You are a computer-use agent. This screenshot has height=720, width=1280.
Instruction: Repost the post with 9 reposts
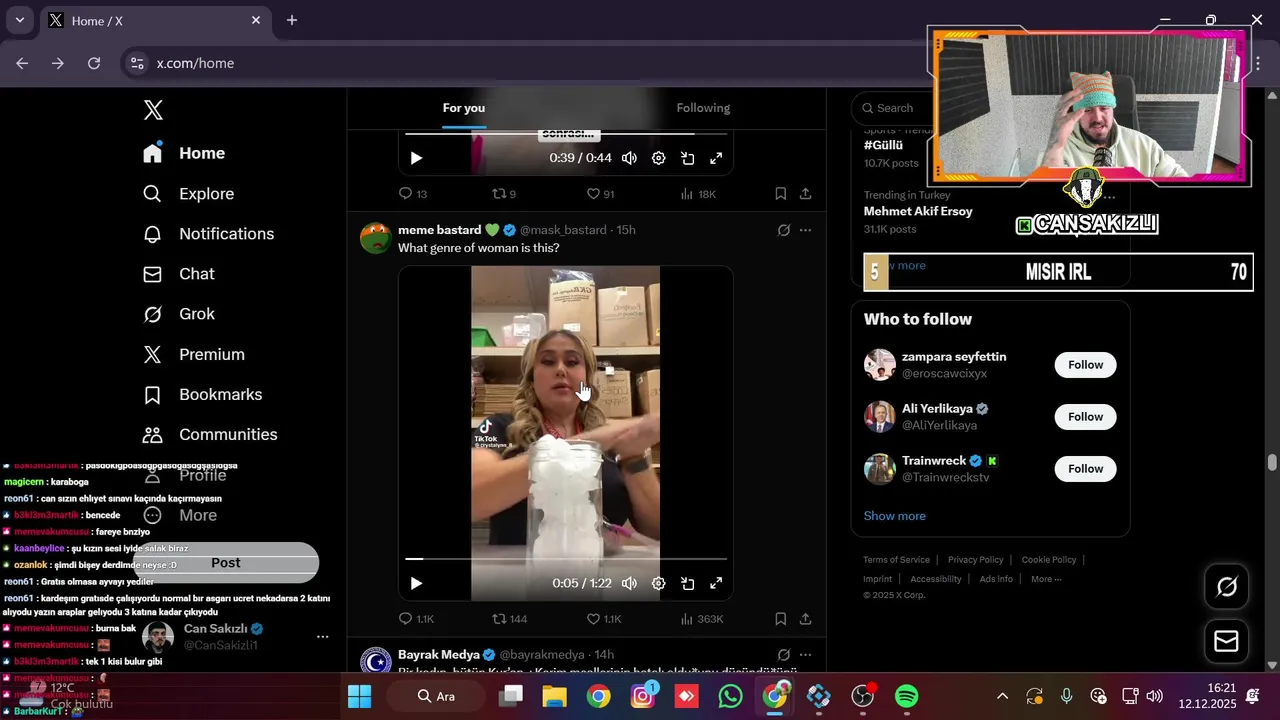pyautogui.click(x=503, y=194)
